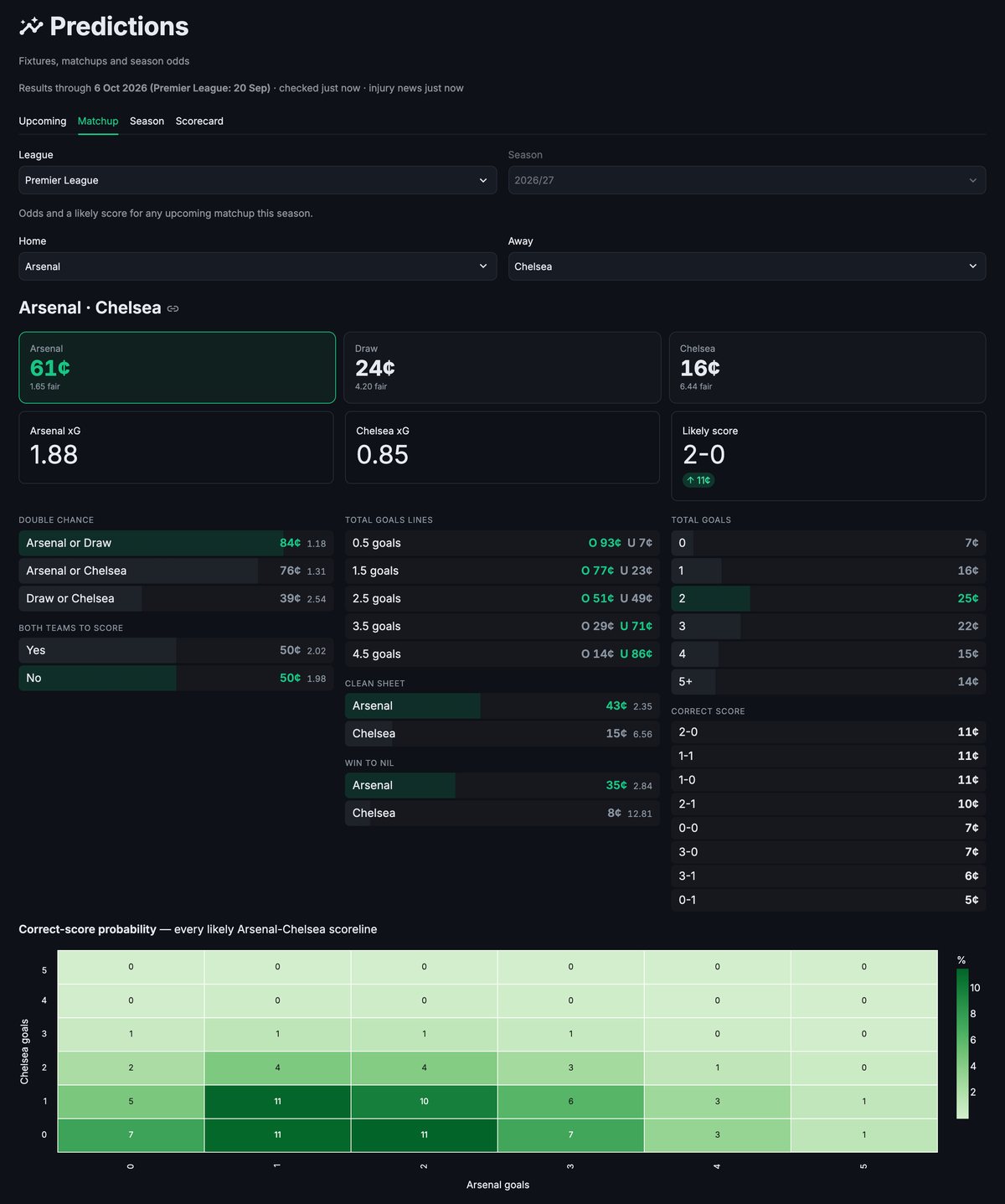
Task: Click the 0-1 correct score row
Action: coord(828,900)
